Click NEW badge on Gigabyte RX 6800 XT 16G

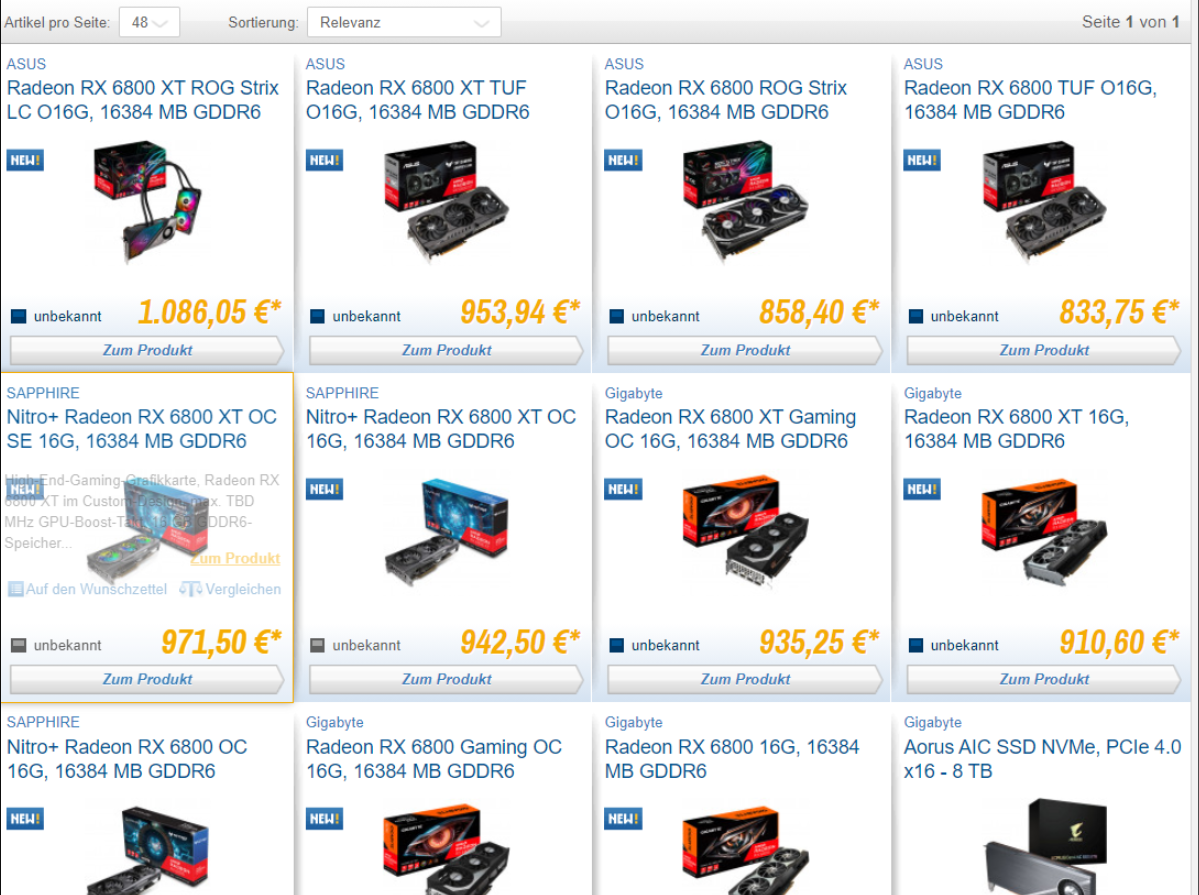pos(922,489)
